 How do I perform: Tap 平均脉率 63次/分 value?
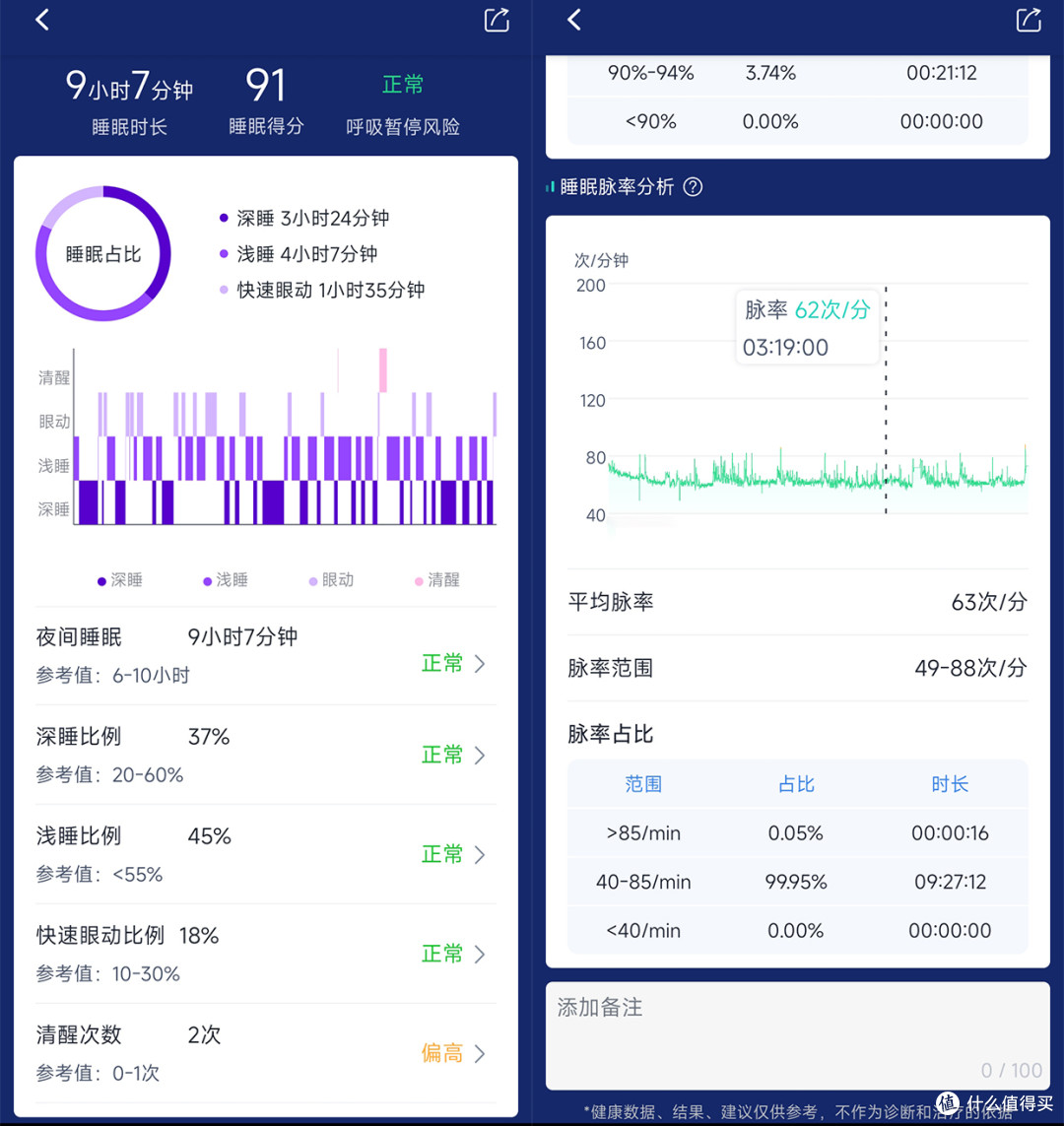988,602
